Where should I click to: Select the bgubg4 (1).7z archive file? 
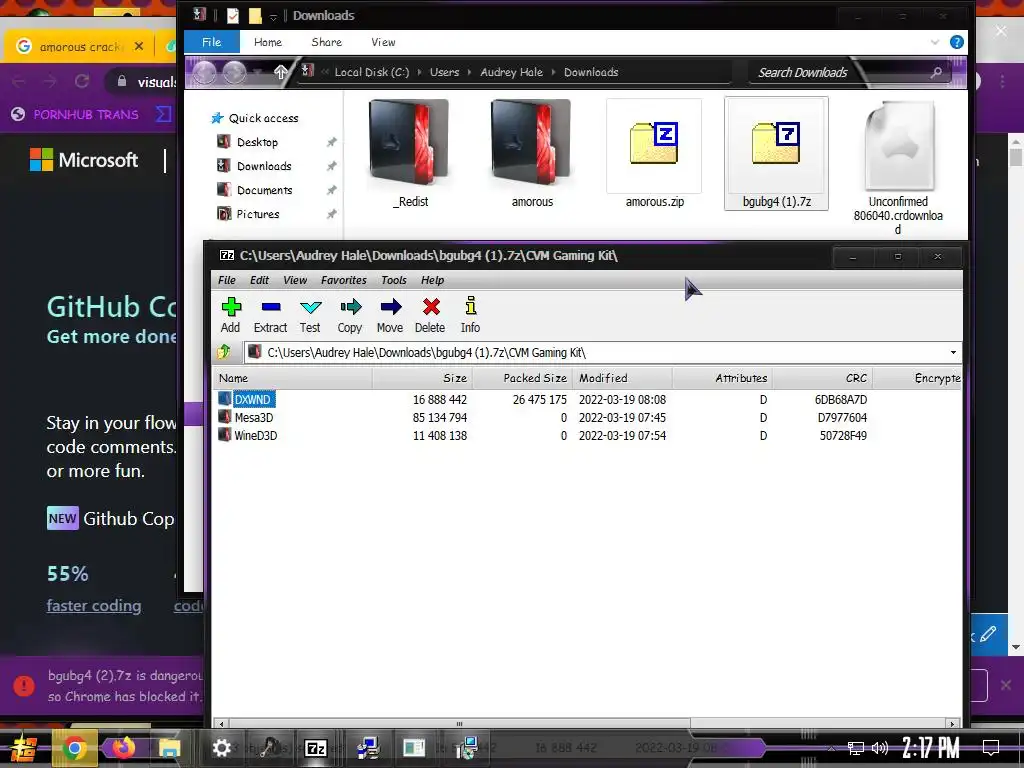tap(776, 153)
